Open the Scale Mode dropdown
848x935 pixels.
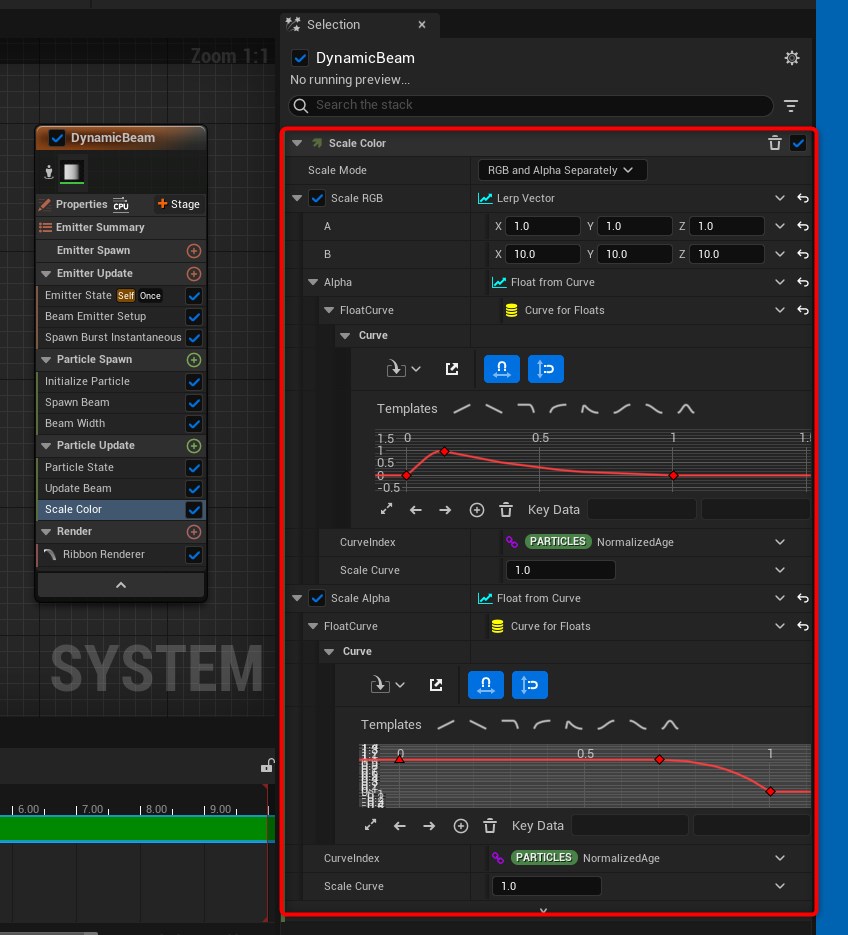(562, 170)
